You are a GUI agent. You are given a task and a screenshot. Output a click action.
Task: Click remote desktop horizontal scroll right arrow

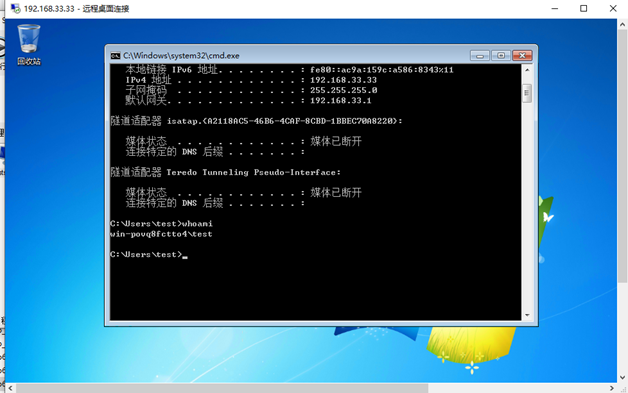(x=612, y=388)
